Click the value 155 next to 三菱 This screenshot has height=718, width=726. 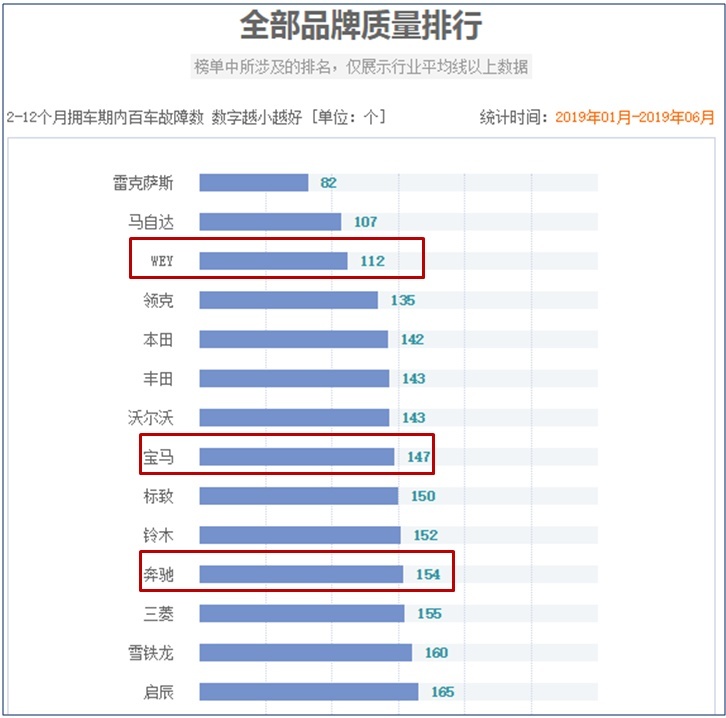coord(430,613)
